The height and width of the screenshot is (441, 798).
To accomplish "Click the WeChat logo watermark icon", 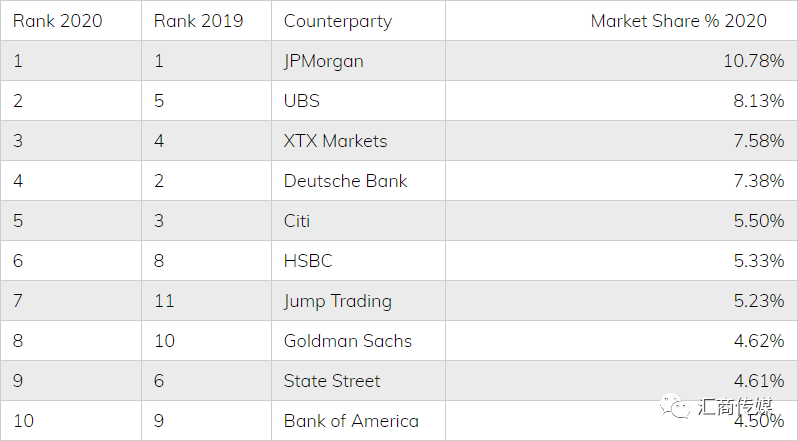I will (x=674, y=405).
